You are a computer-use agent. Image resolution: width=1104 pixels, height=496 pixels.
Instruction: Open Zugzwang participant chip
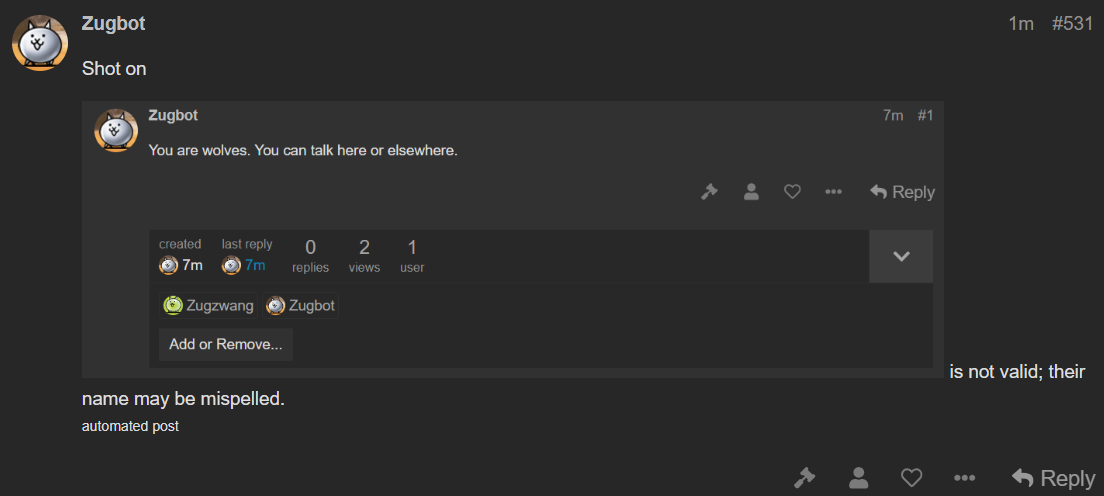tap(208, 306)
